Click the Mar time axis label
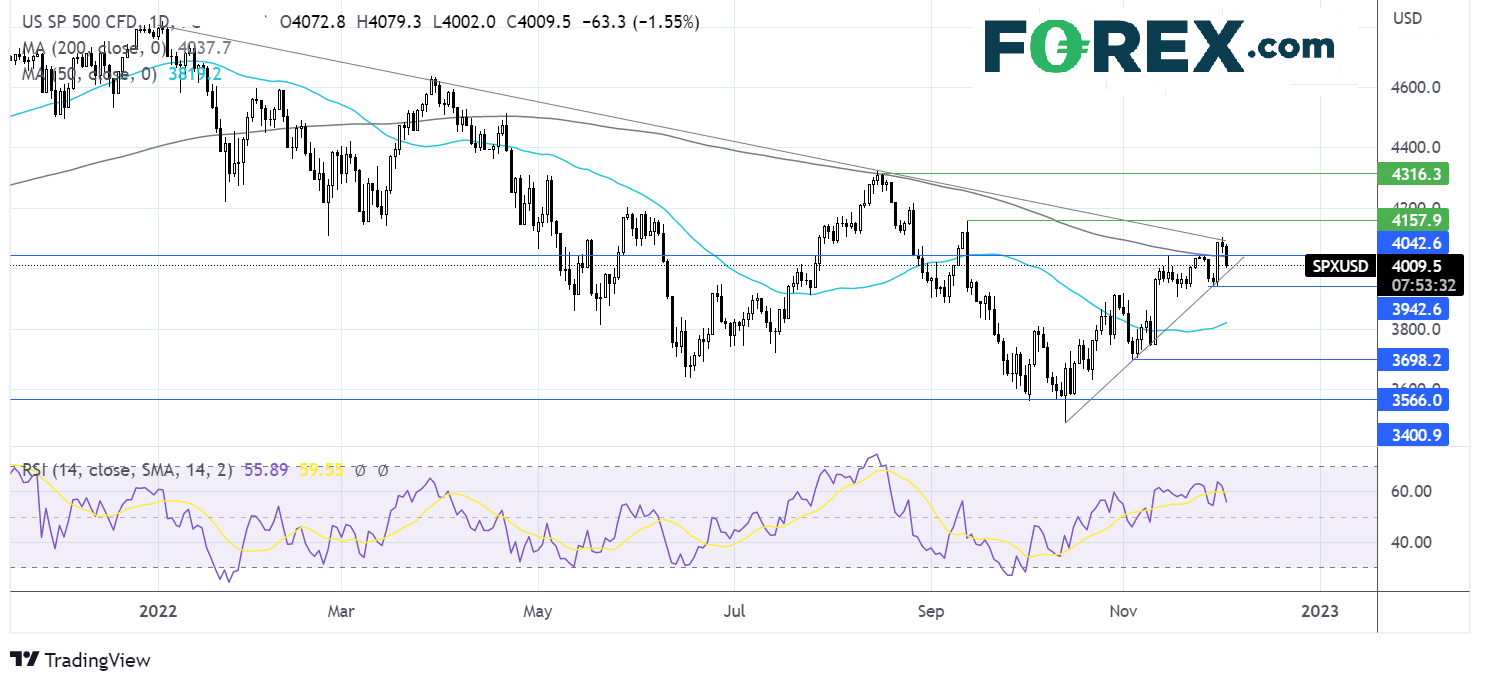 tap(341, 609)
